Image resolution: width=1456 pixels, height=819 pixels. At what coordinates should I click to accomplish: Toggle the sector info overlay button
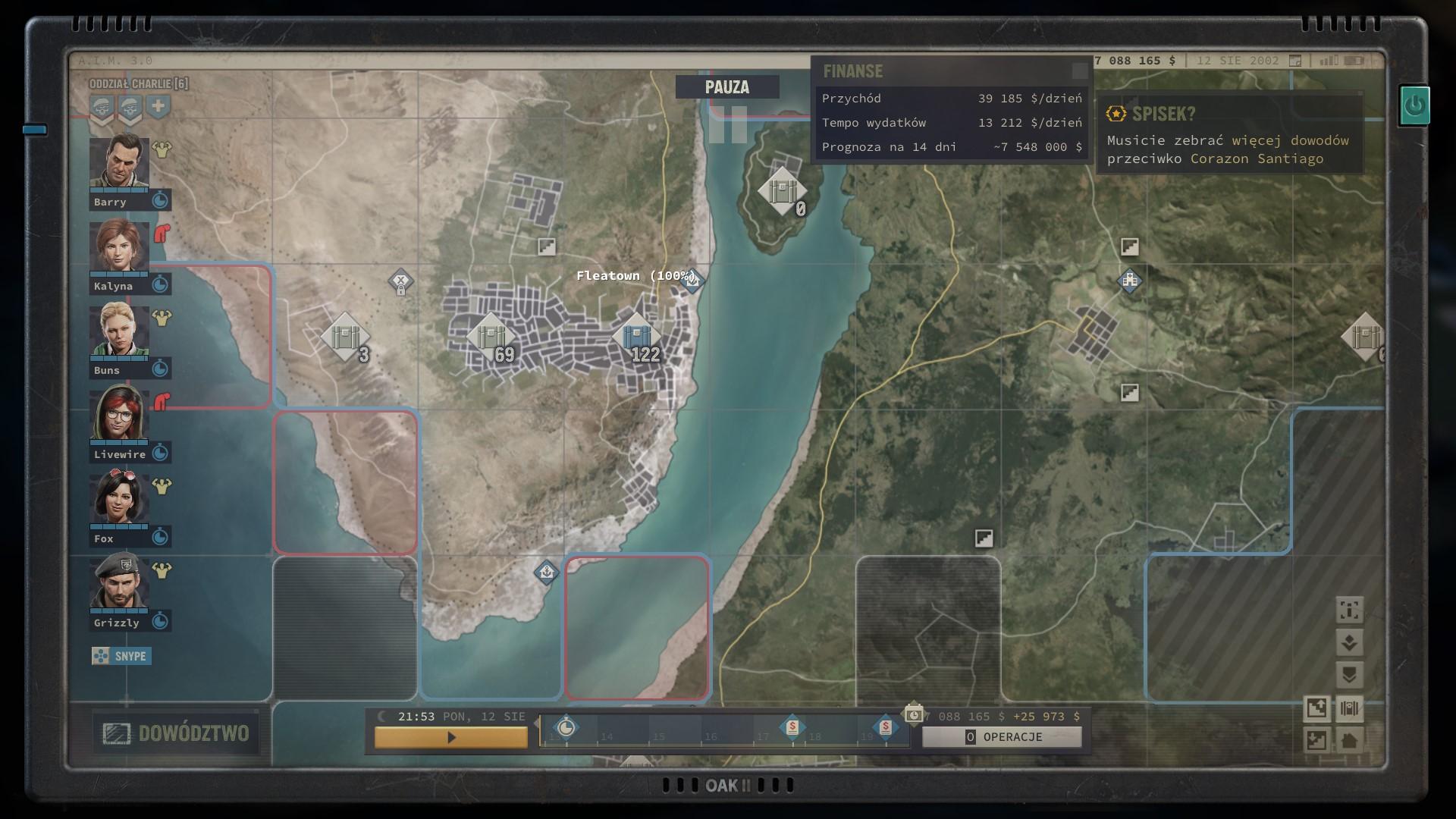click(x=1349, y=610)
